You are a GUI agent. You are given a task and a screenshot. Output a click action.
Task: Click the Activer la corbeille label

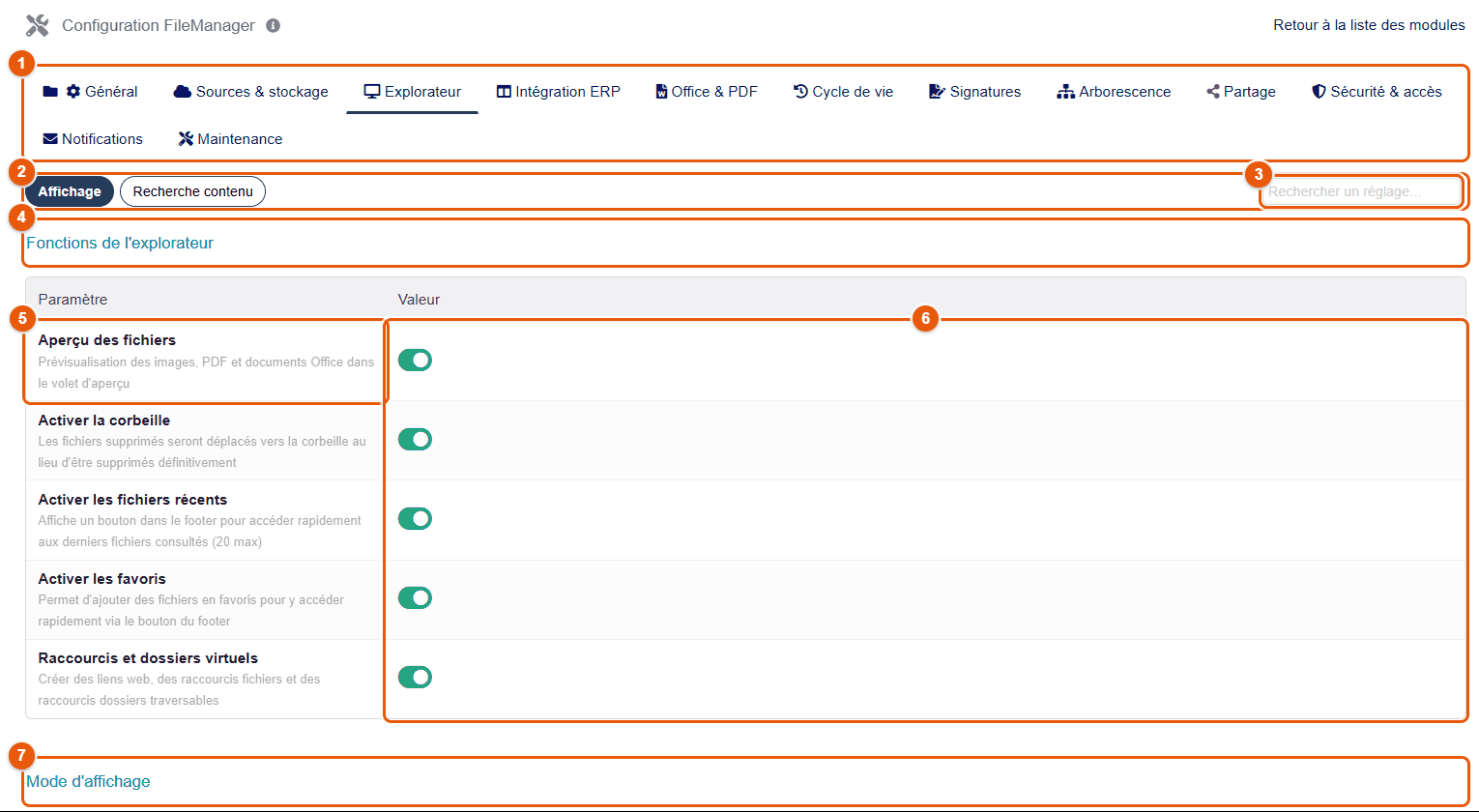(104, 419)
